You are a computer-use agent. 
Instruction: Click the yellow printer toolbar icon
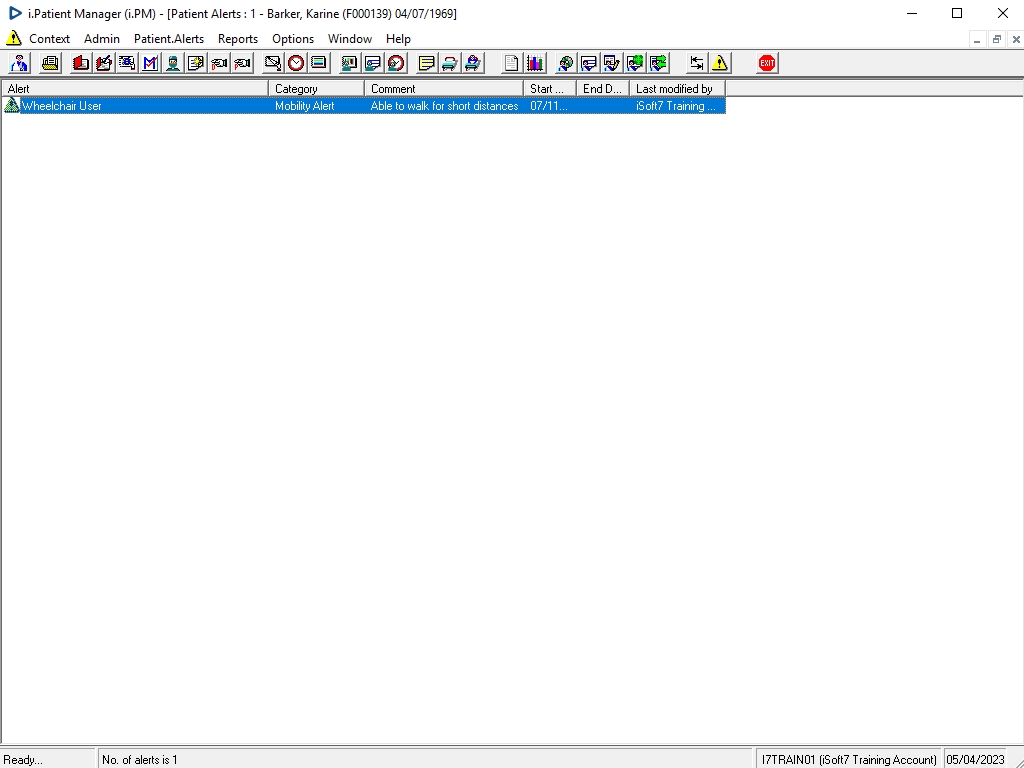(x=50, y=63)
